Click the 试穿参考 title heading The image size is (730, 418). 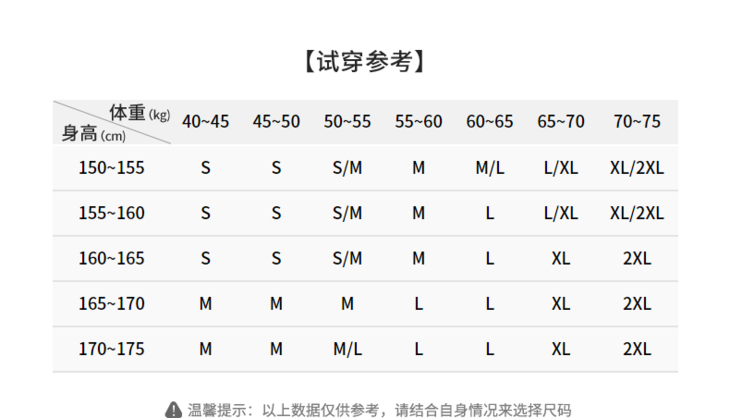click(x=365, y=61)
